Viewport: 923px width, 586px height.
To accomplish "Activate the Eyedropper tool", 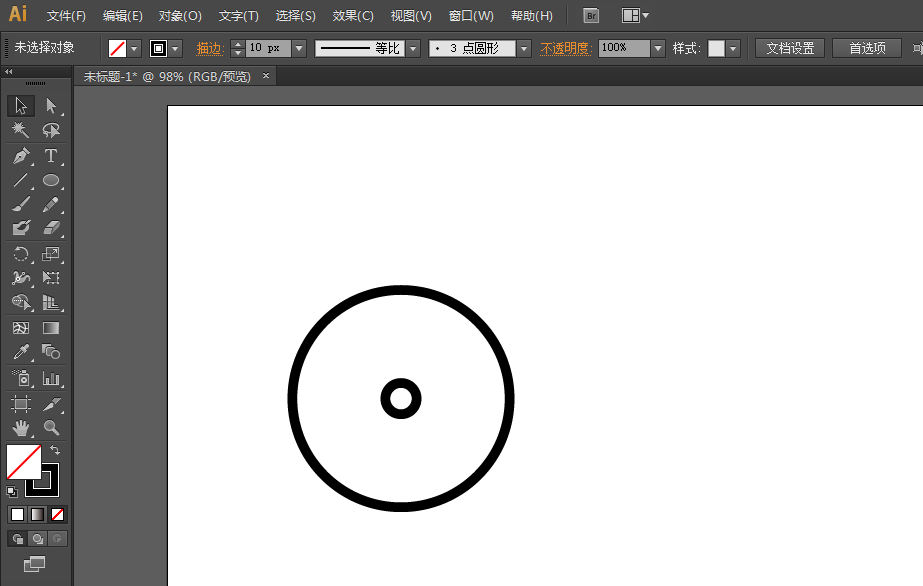I will [x=20, y=352].
